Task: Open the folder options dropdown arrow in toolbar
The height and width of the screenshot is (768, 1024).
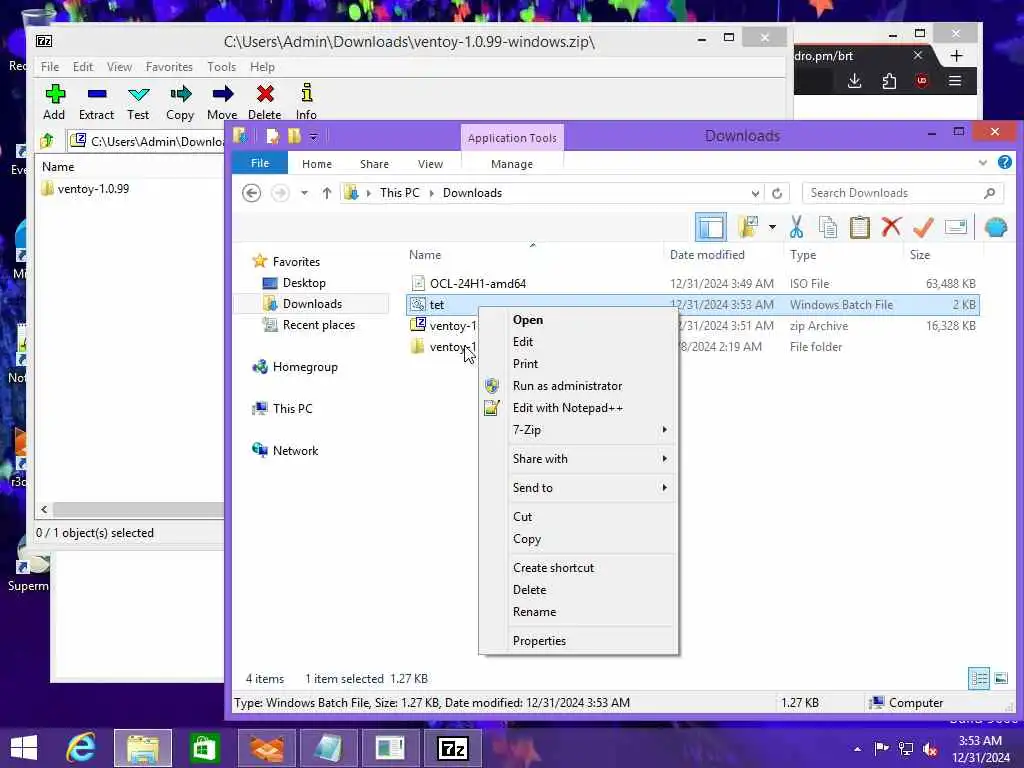Action: pos(772,227)
